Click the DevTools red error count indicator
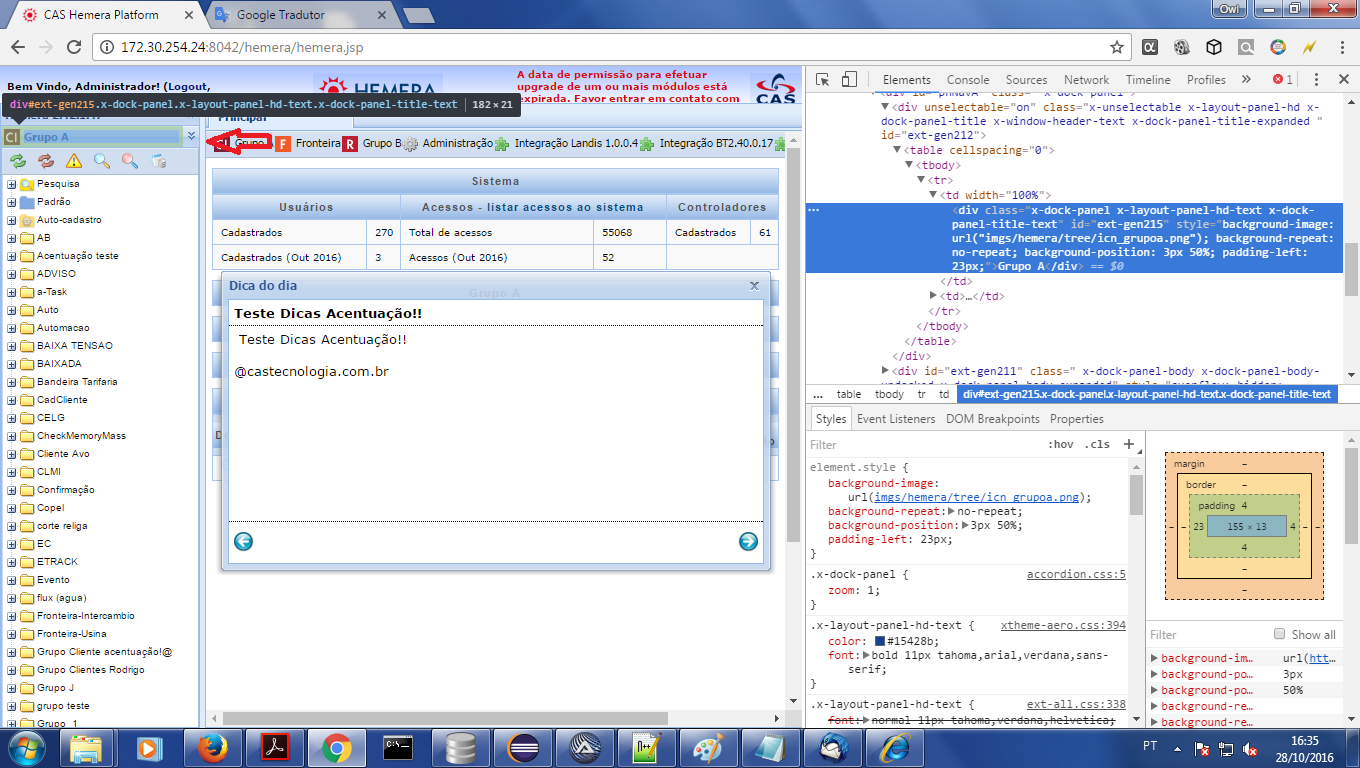 [x=1283, y=80]
